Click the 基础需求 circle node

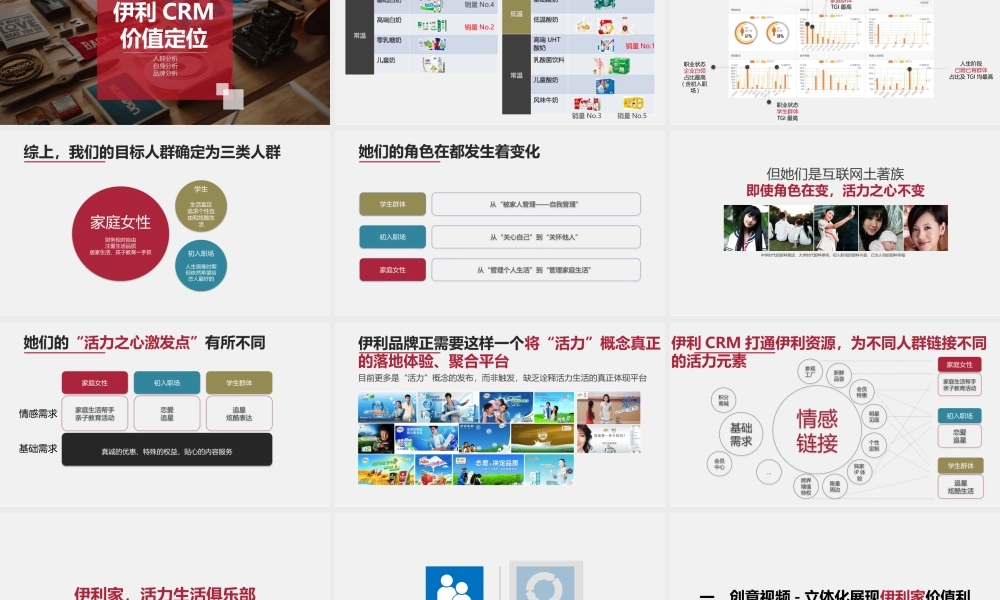pyautogui.click(x=741, y=432)
